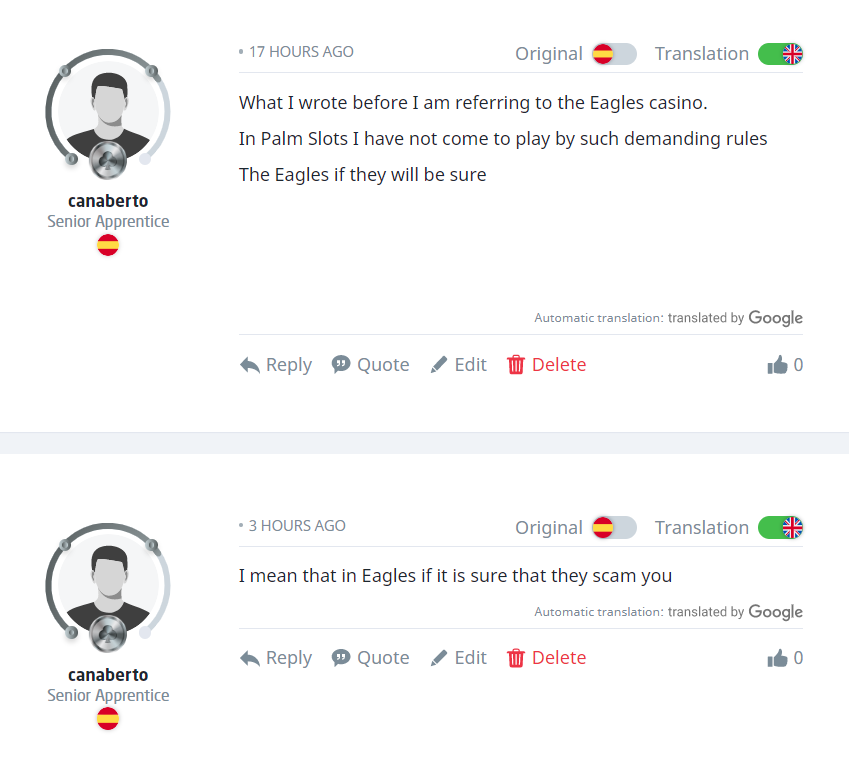Toggle Original language switch on the second post
Viewport: 849px width, 764px height.
pos(614,528)
